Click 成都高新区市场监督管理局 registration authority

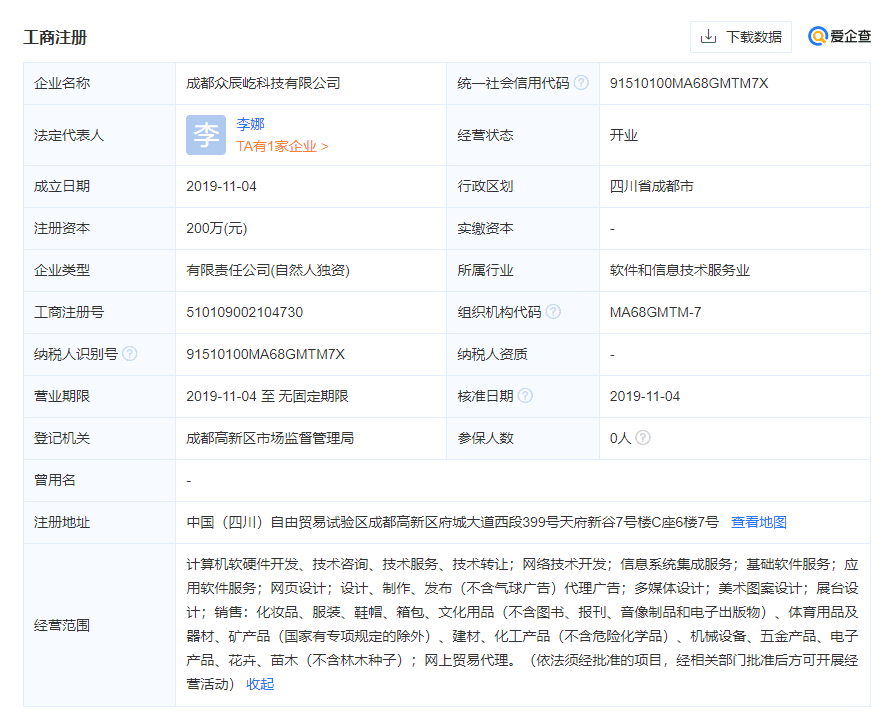click(270, 438)
